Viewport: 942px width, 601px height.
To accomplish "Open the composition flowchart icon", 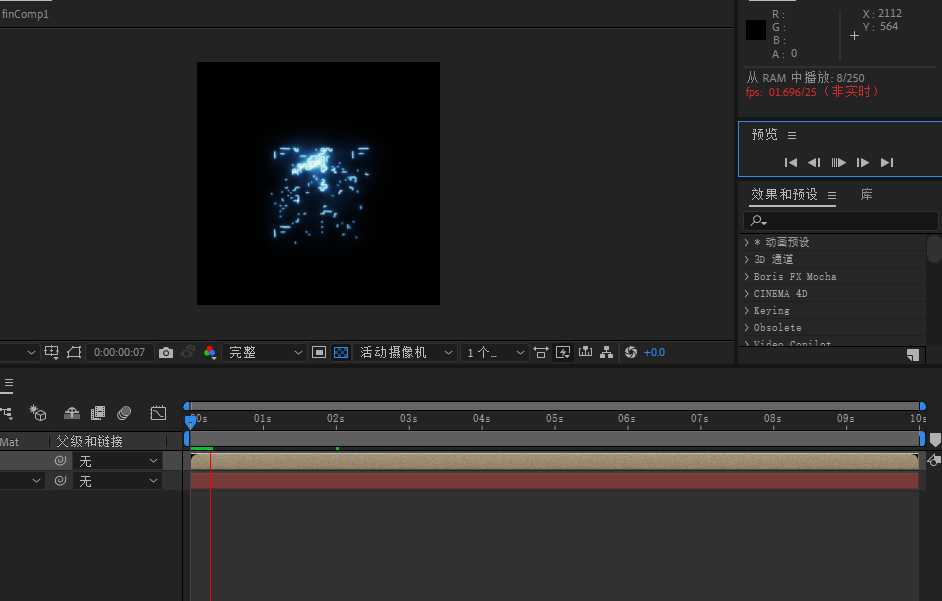I will (607, 352).
